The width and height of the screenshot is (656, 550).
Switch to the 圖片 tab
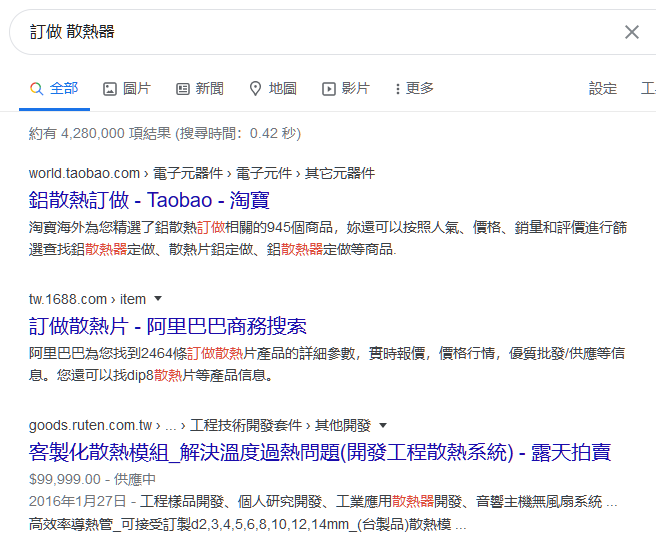pos(127,89)
